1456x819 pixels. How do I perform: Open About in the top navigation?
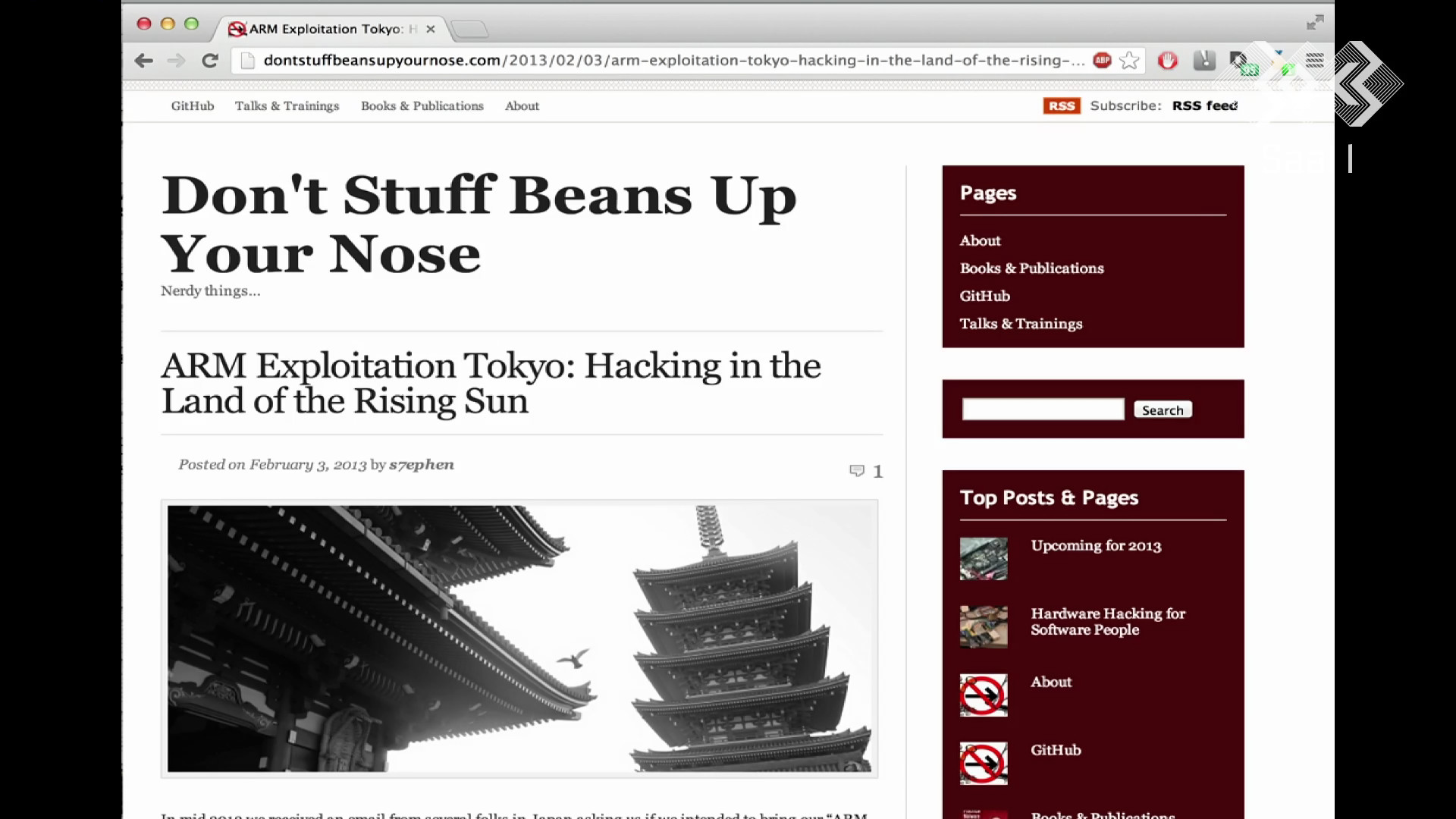click(x=522, y=106)
